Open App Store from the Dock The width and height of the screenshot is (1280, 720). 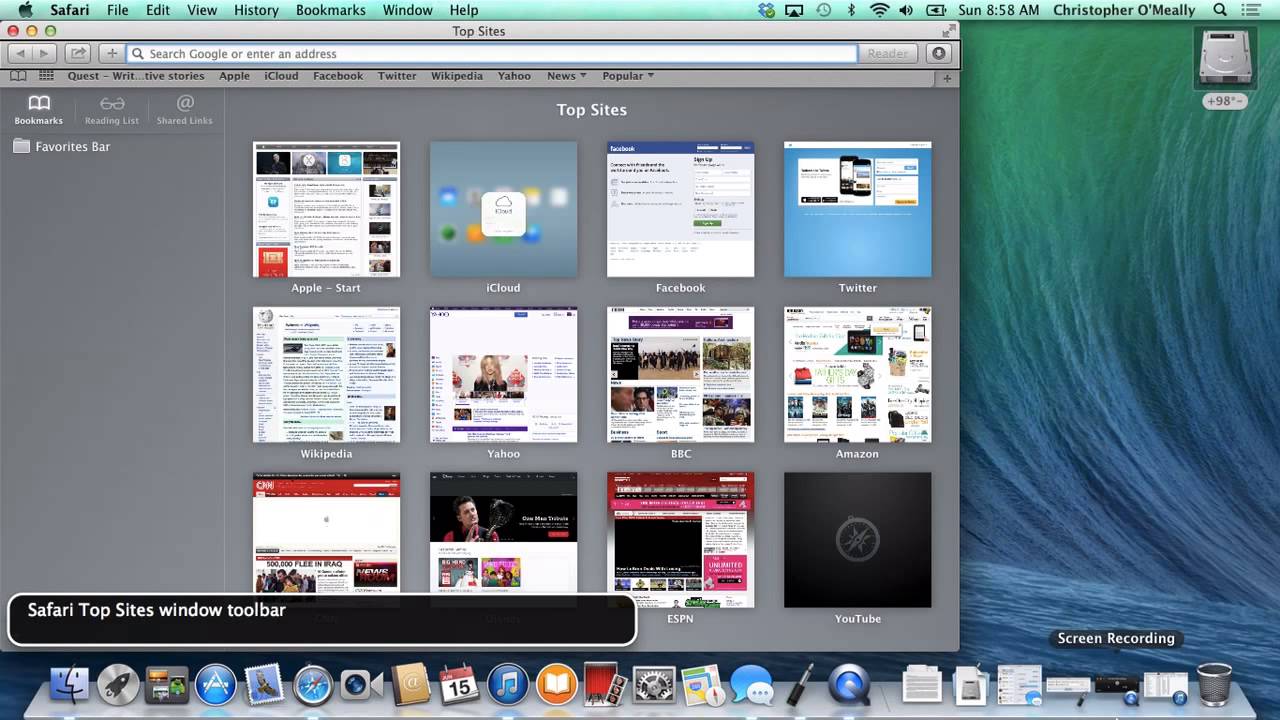pos(215,685)
